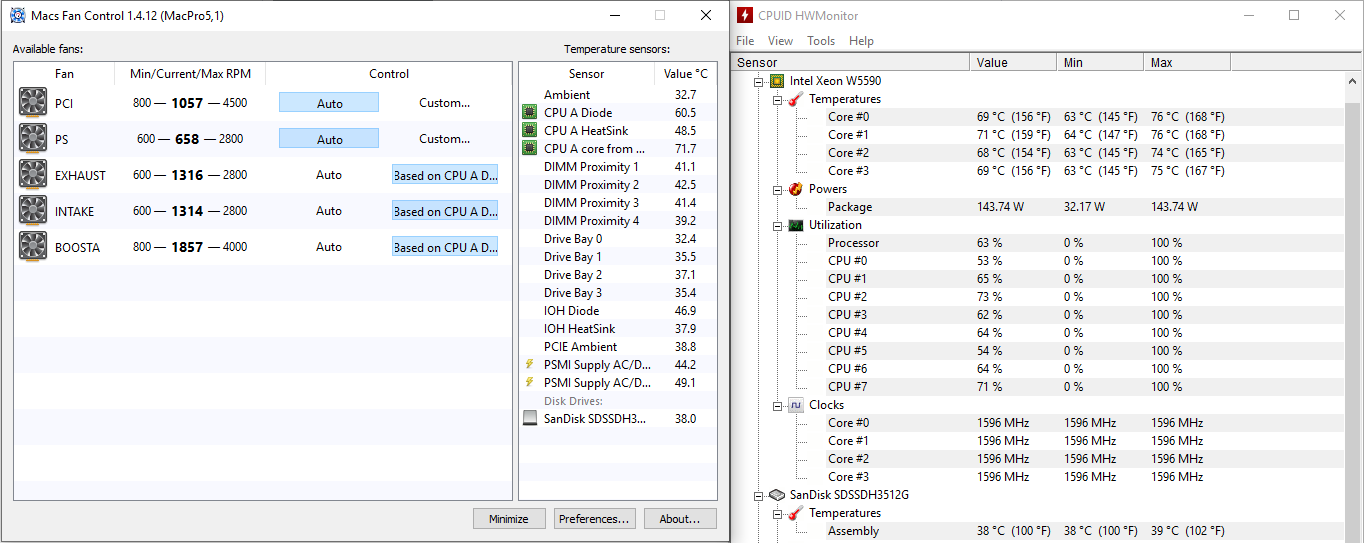Image resolution: width=1364 pixels, height=543 pixels.
Task: Select the Package power row in HWMonitor
Action: 1039,206
